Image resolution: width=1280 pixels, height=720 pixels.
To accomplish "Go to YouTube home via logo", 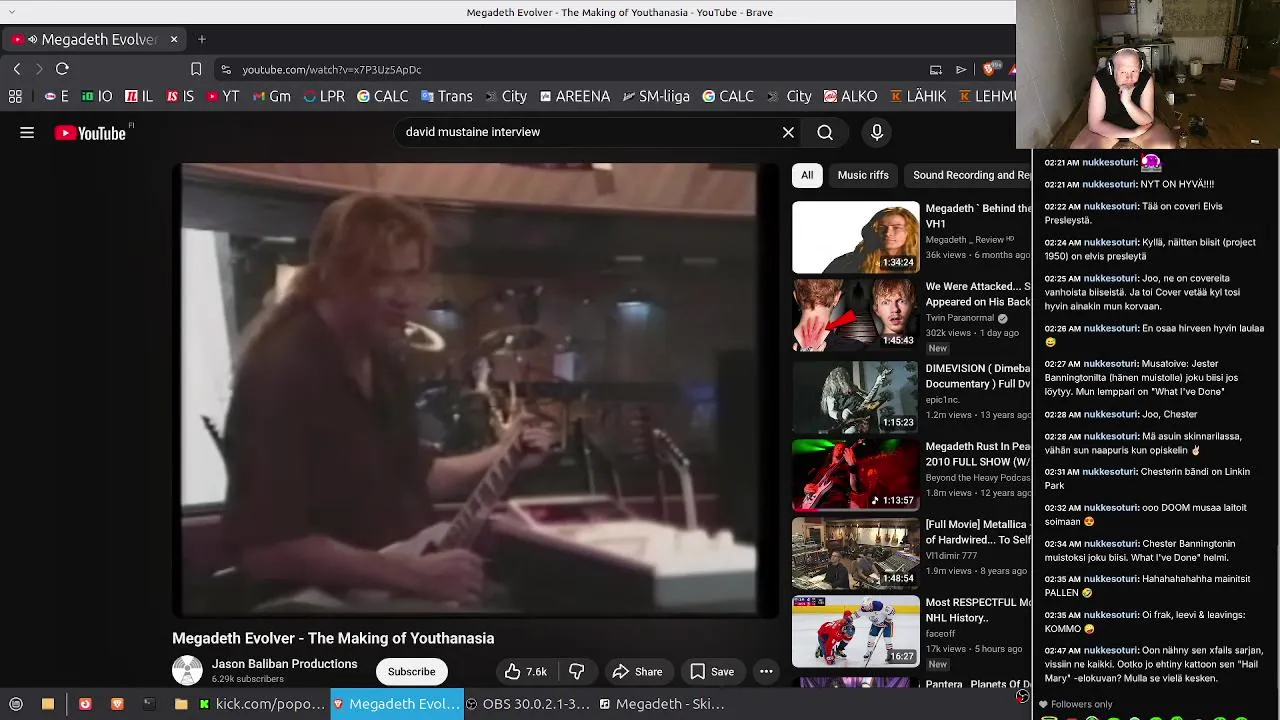I will pos(90,133).
